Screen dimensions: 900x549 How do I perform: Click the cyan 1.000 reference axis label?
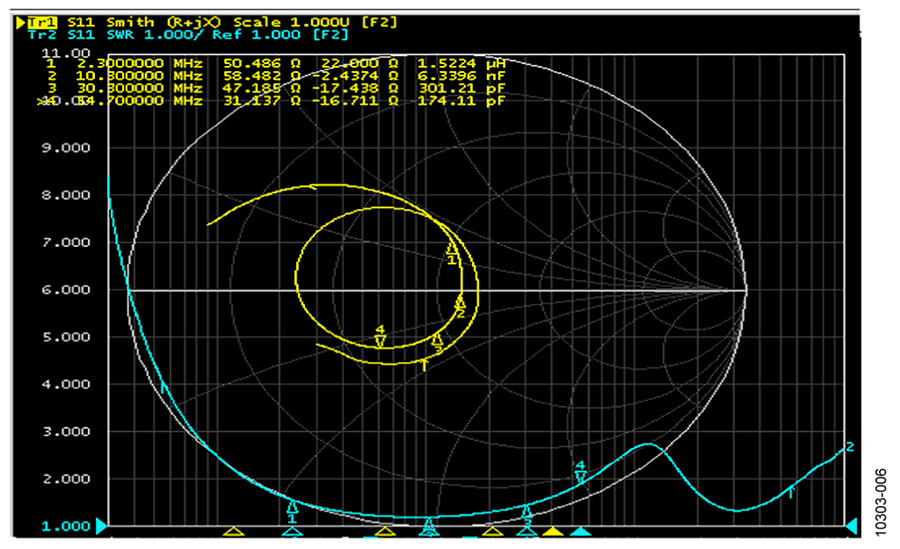tap(65, 526)
